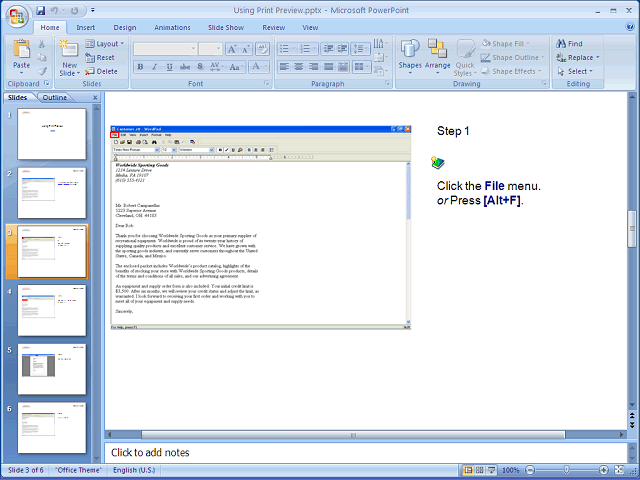Adjust the zoom slider handle
This screenshot has width=640, height=480.
coord(567,470)
